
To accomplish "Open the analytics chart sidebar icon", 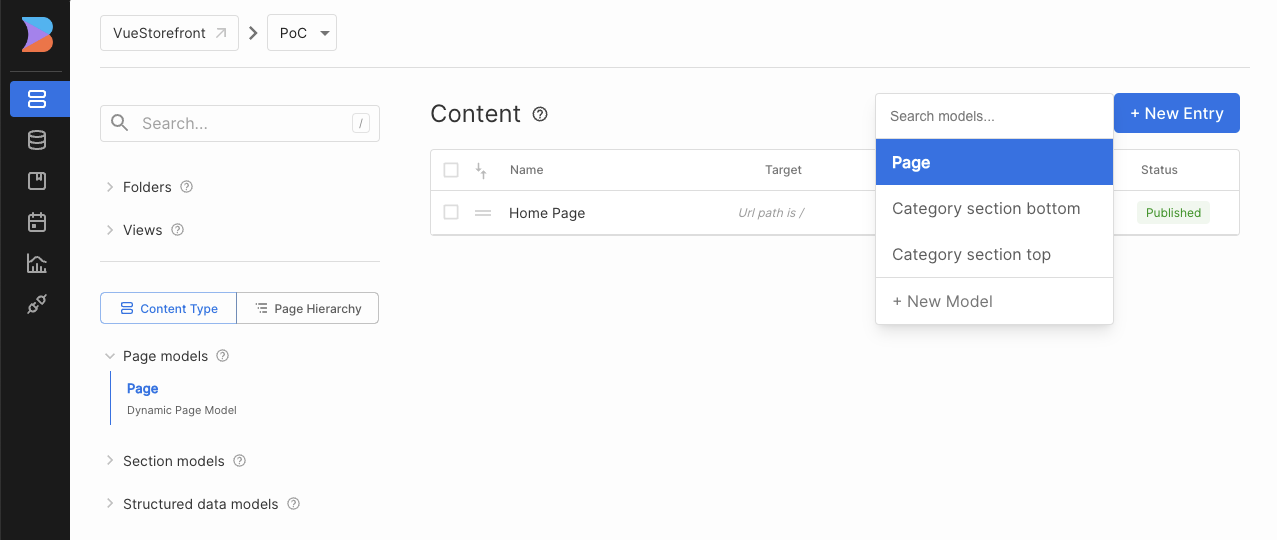I will (37, 264).
